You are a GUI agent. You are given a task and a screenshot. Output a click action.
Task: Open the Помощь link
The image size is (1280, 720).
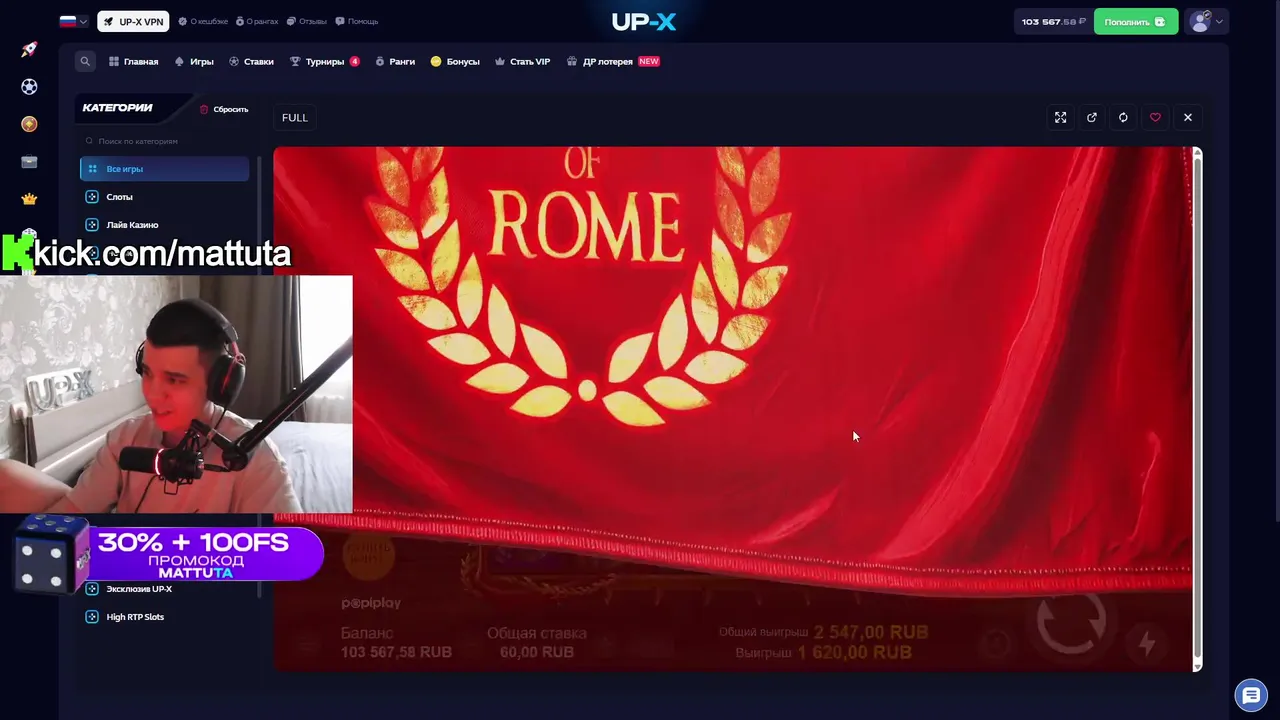click(x=357, y=21)
